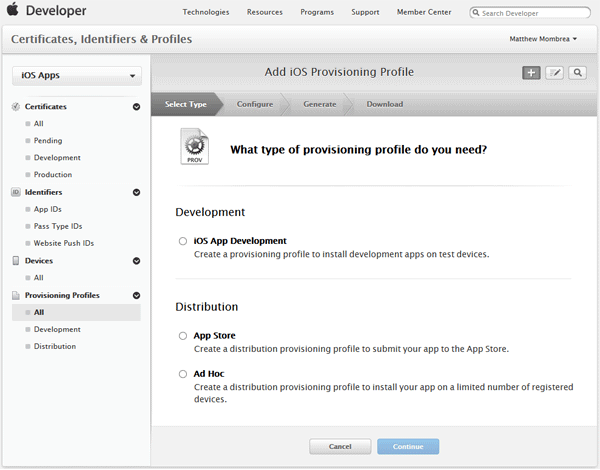Image resolution: width=600 pixels, height=470 pixels.
Task: Click the Provisioning Profiles section heading
Action: 62,295
